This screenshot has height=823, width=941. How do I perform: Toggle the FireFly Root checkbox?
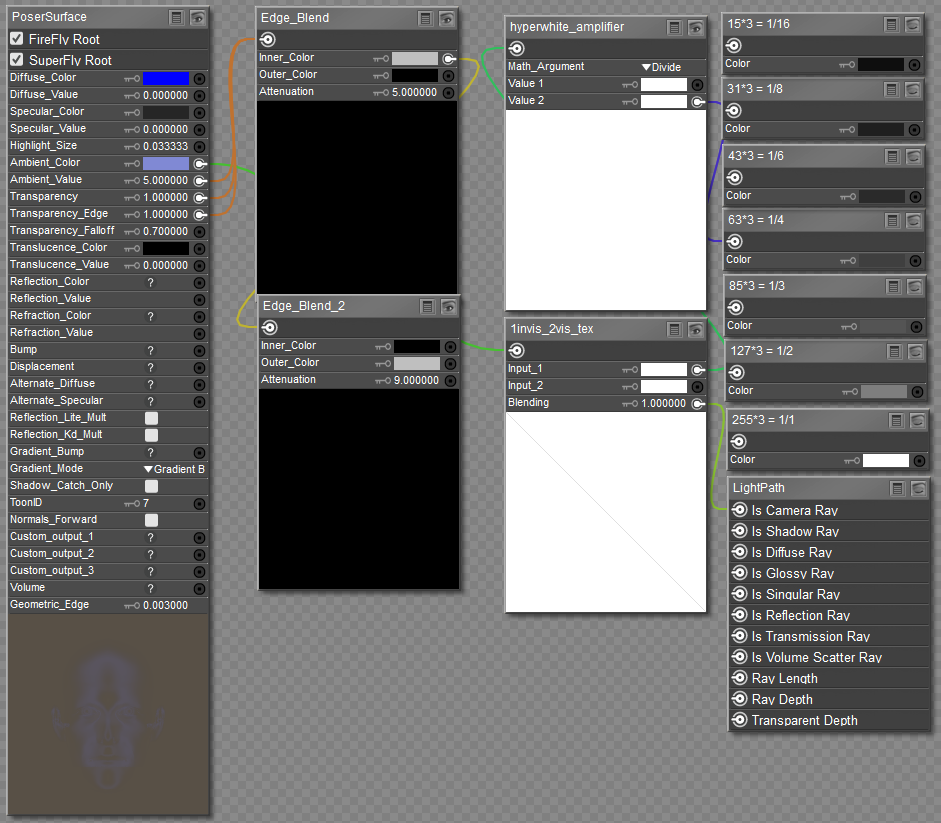[x=17, y=39]
